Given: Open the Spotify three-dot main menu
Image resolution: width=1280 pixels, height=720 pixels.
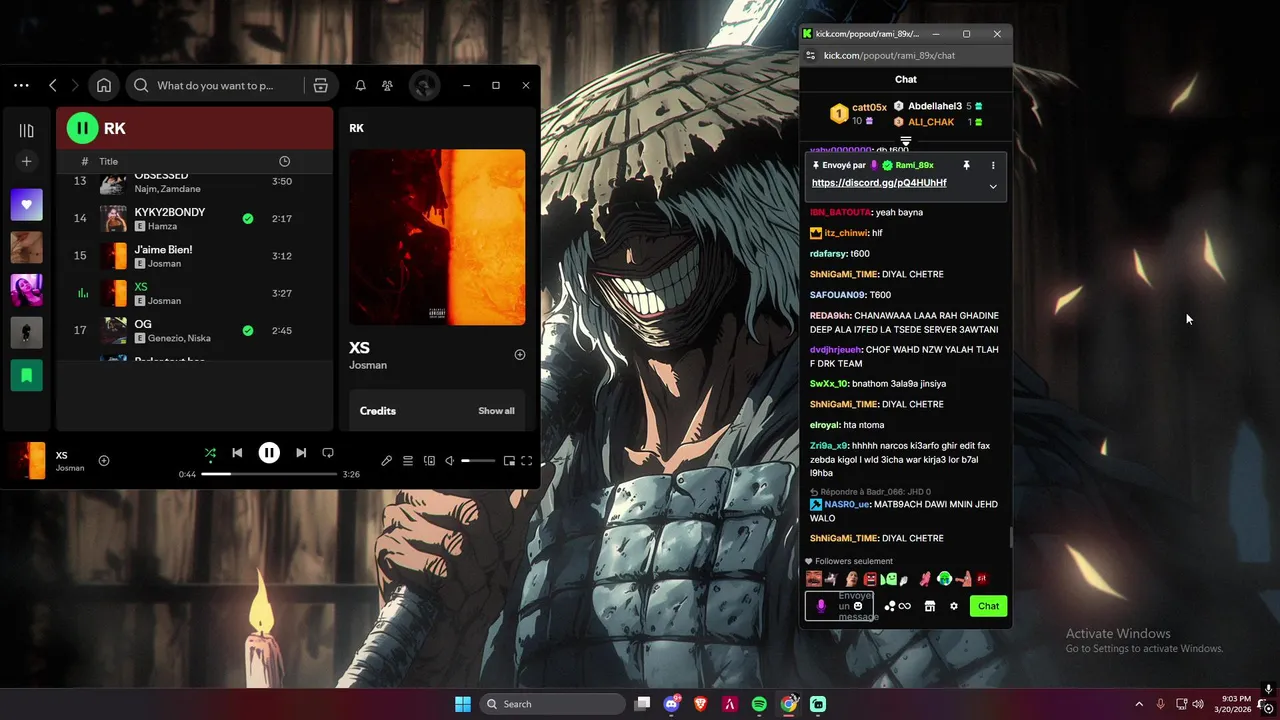Looking at the screenshot, I should [x=21, y=85].
